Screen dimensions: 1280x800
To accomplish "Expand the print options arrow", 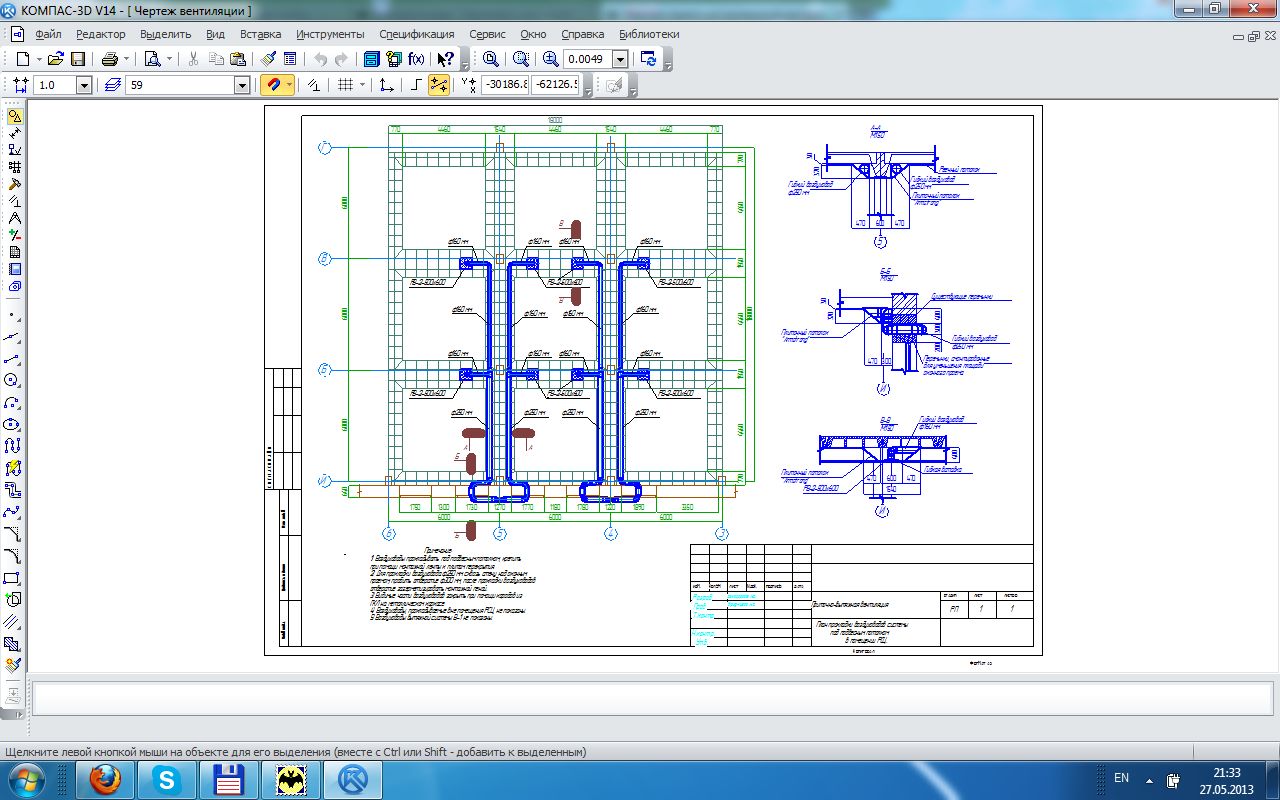I will coord(126,59).
